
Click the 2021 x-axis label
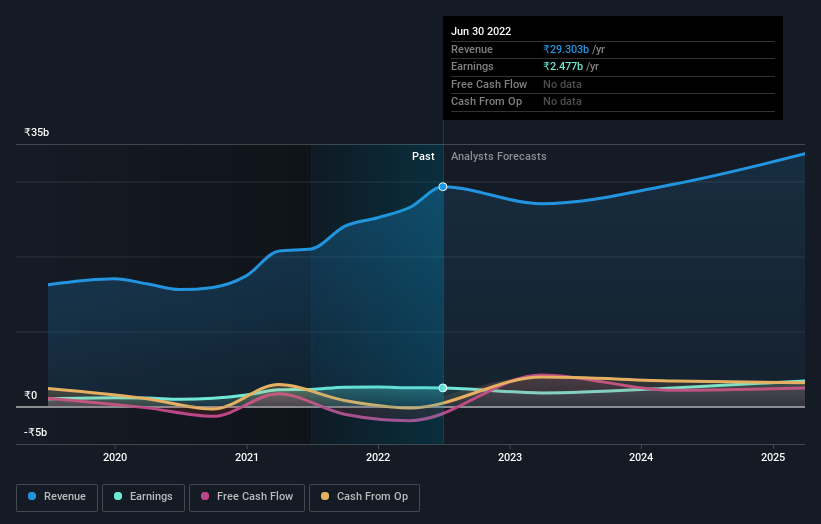247,458
